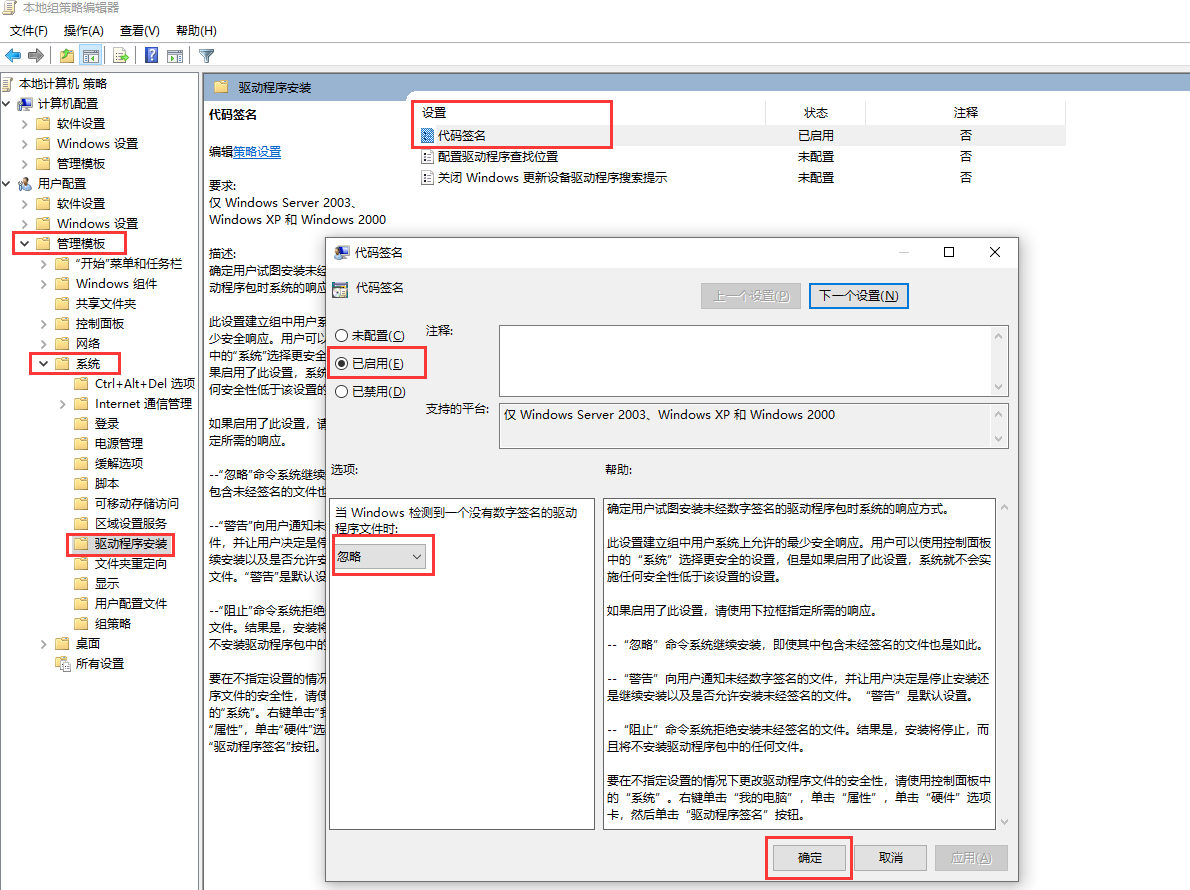Expand the Internet 通信管理 folder
This screenshot has height=890, width=1190.
(63, 404)
